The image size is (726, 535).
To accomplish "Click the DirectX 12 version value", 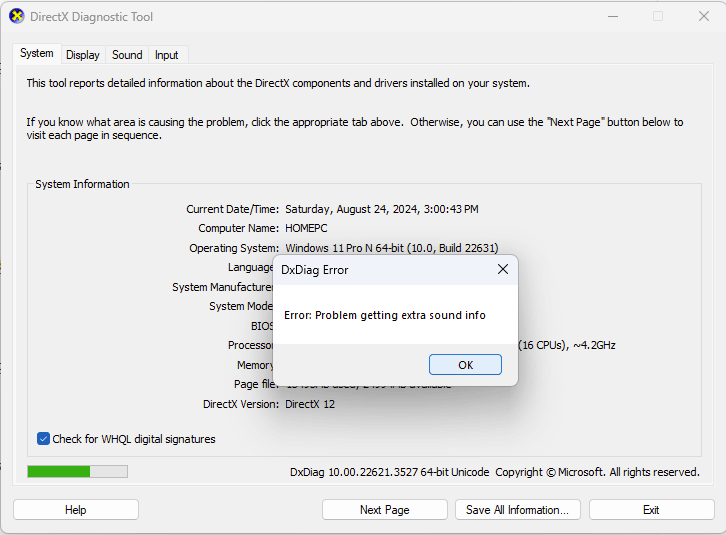I will point(310,404).
